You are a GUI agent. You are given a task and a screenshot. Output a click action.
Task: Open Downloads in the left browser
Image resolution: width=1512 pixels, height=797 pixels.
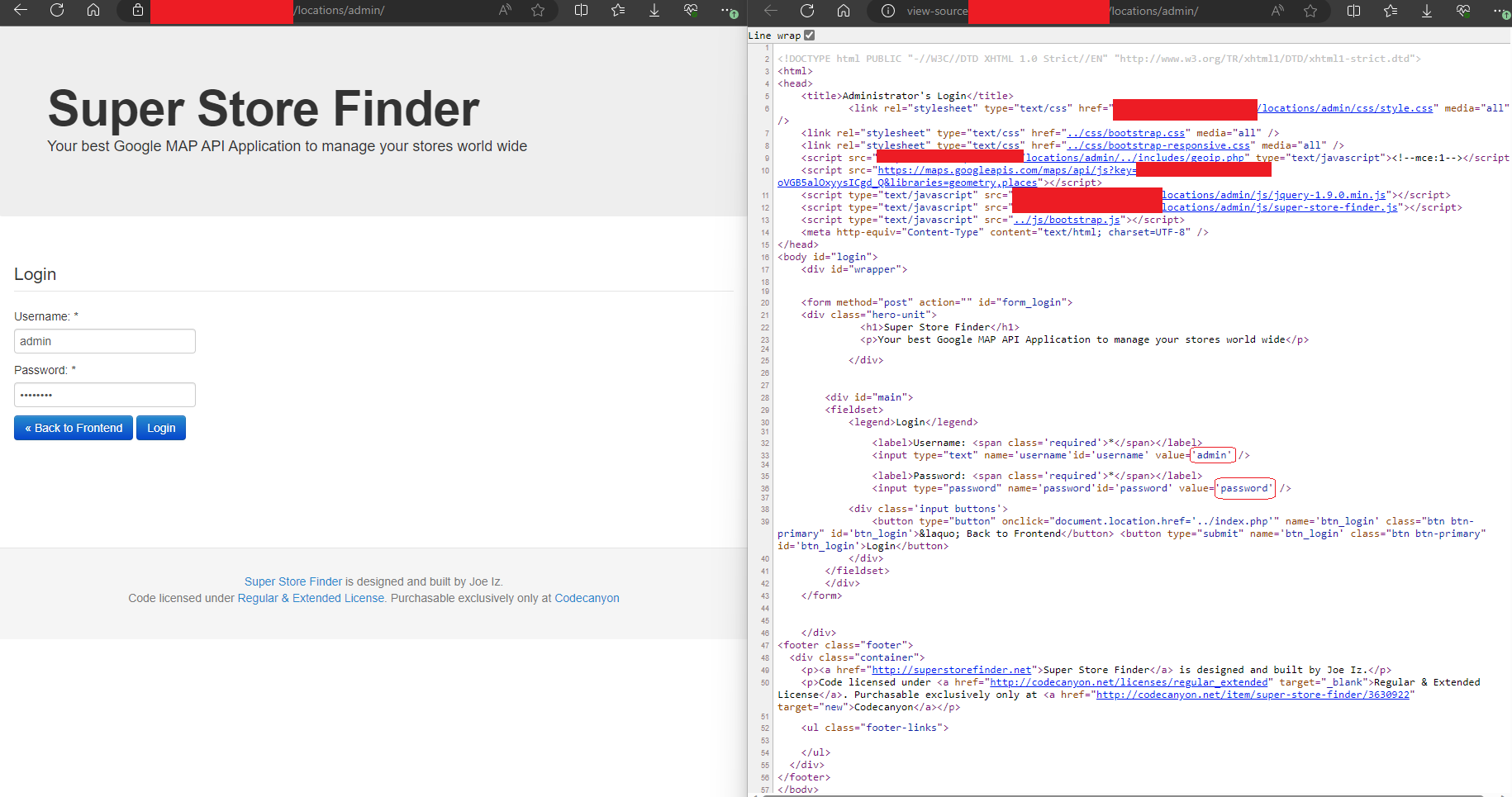(x=654, y=10)
